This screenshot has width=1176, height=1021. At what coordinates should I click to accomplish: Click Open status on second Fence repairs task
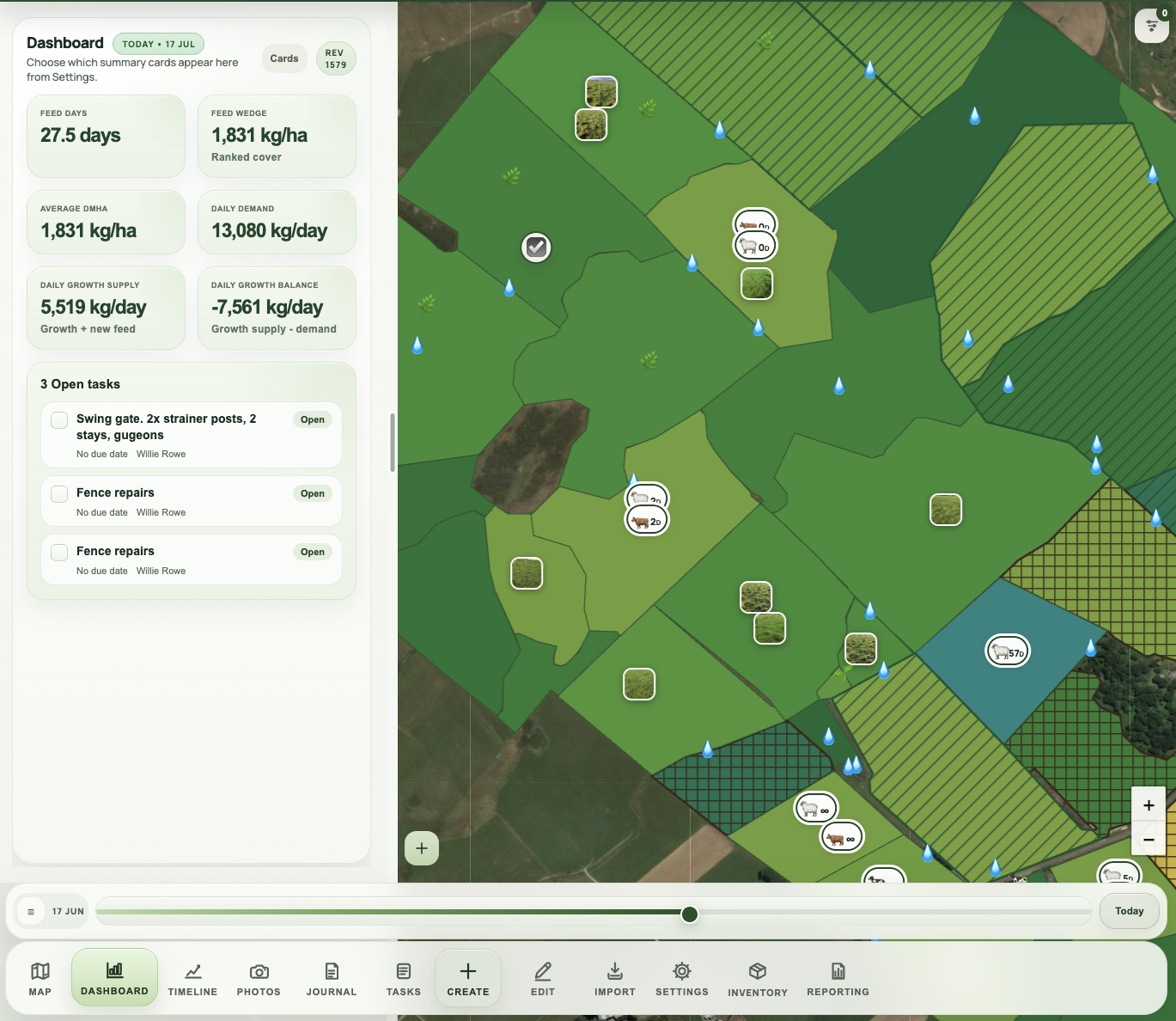313,552
